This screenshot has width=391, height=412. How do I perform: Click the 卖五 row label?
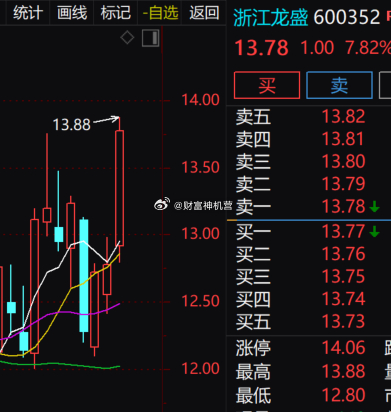pos(253,117)
